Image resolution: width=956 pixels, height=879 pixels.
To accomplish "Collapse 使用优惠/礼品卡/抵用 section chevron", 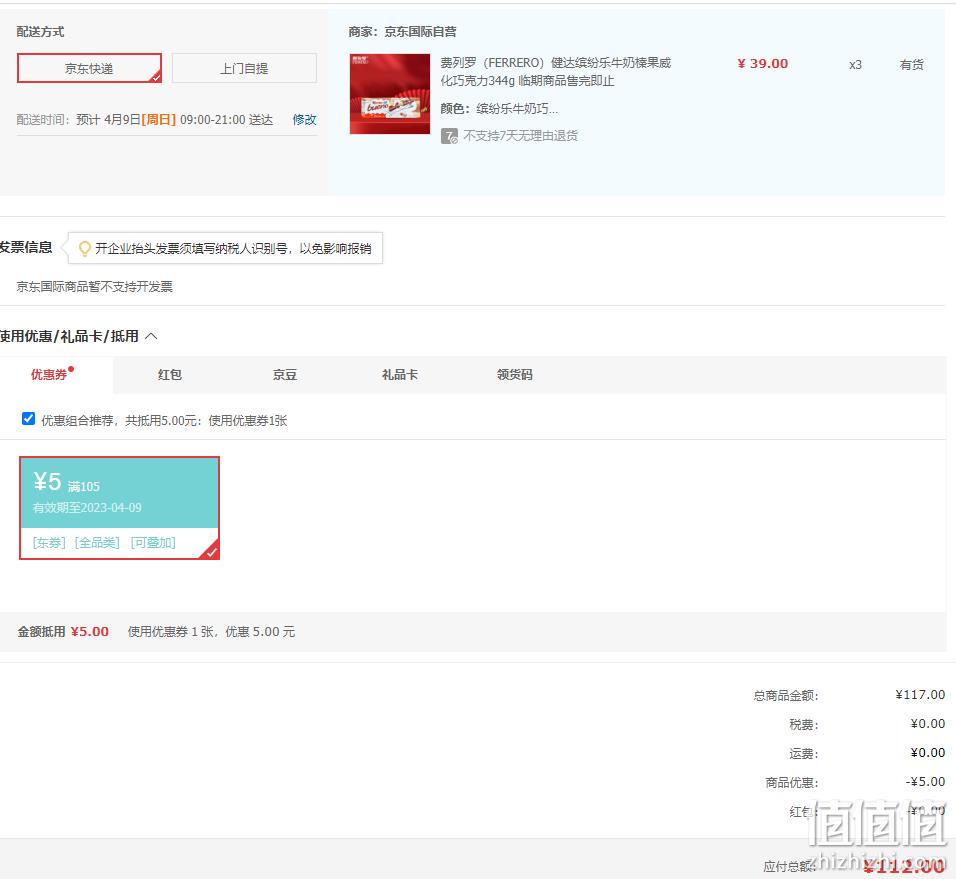I will 151,336.
